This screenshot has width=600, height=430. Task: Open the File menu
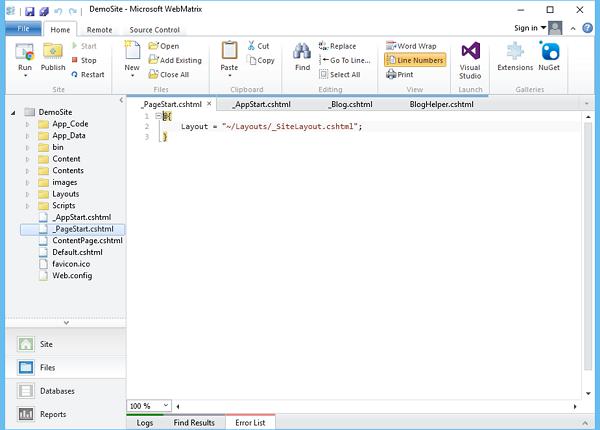click(23, 29)
